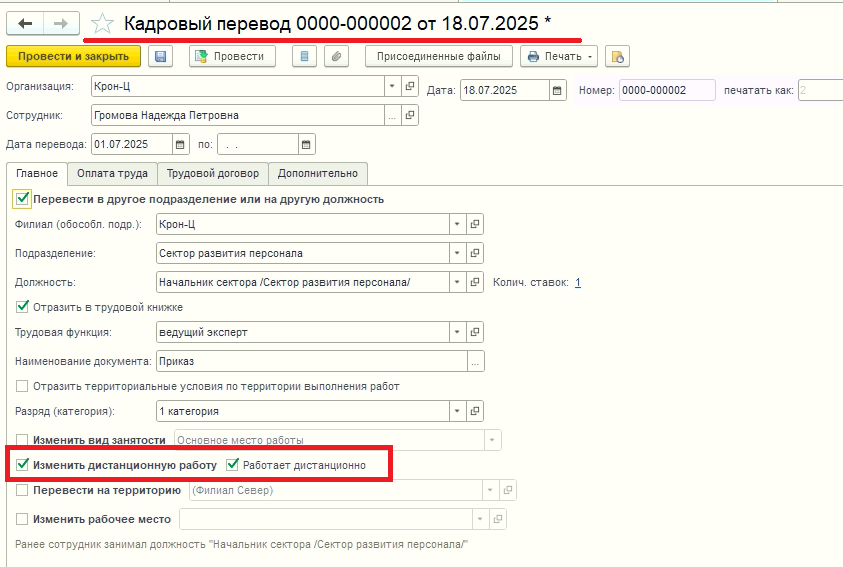Open the Разряд (категория) dropdown
This screenshot has height=567, width=843.
pos(457,411)
